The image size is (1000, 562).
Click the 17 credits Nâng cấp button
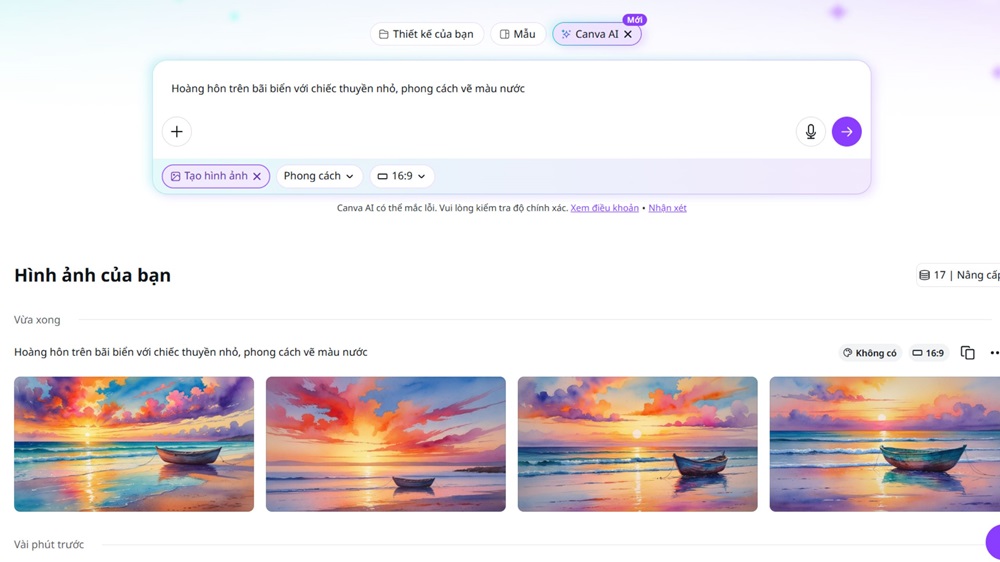tap(958, 275)
